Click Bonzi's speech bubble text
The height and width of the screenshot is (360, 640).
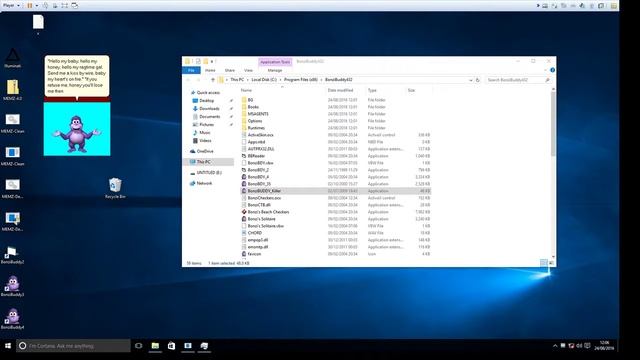point(76,76)
